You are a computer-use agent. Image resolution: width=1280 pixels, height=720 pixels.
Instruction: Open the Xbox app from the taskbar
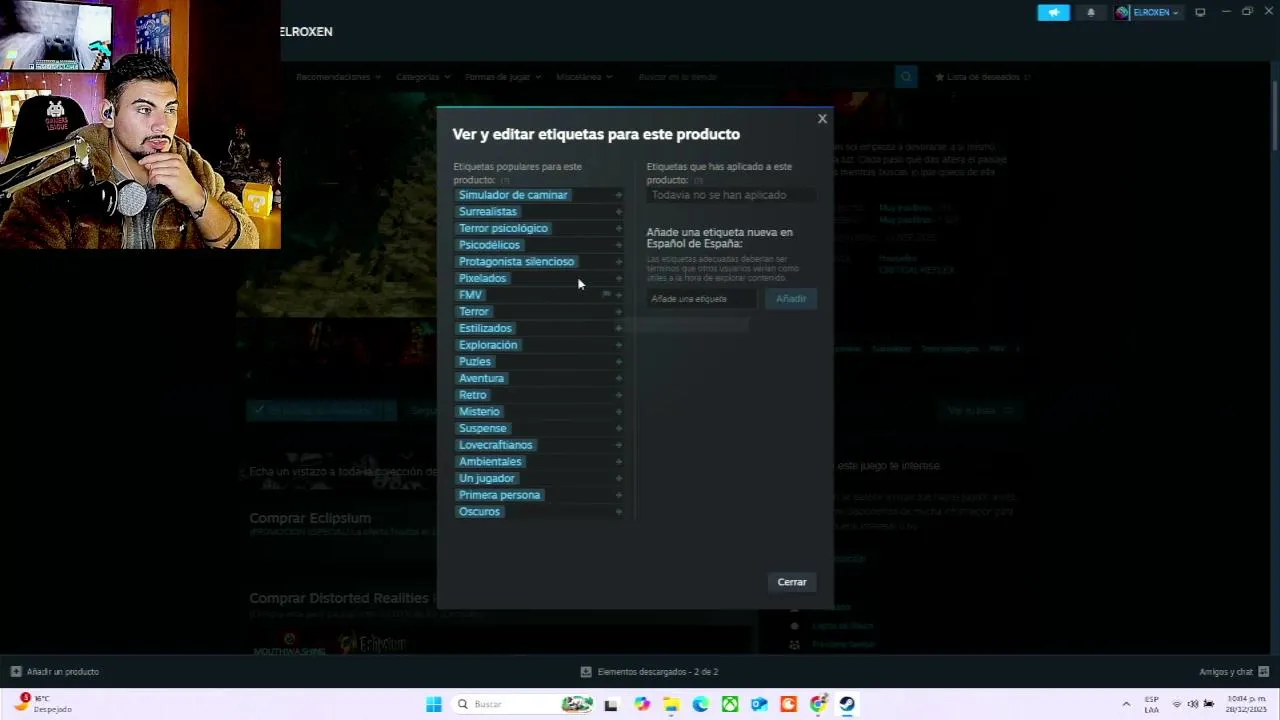pos(730,705)
